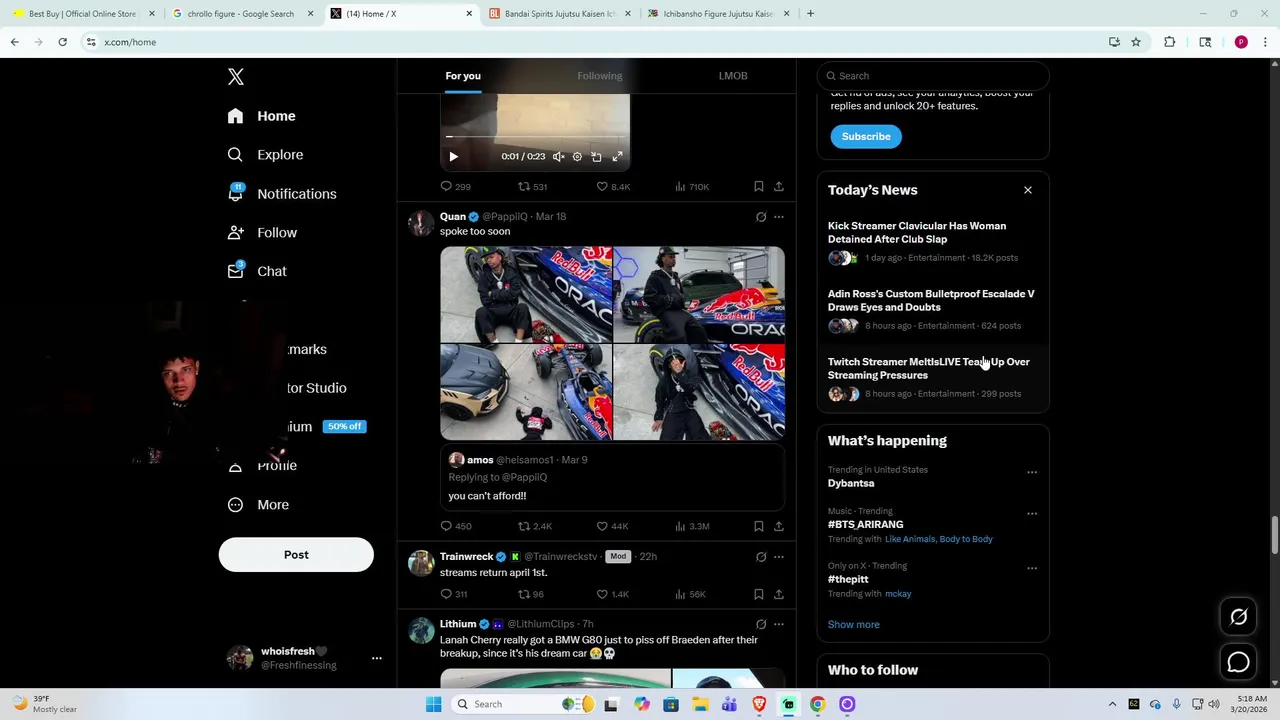Click the white Post button
Viewport: 1280px width, 720px height.
click(296, 555)
